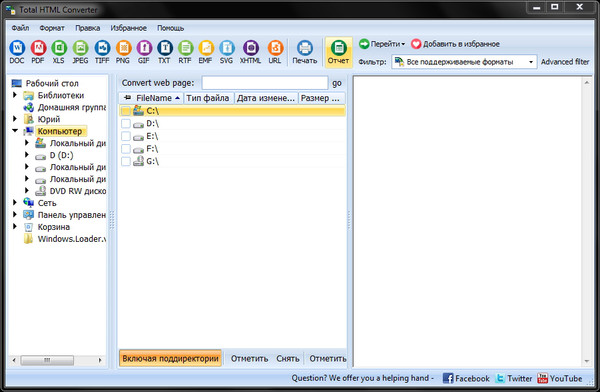Click the Печать print icon
Screen dimensions: 600x392
point(305,49)
